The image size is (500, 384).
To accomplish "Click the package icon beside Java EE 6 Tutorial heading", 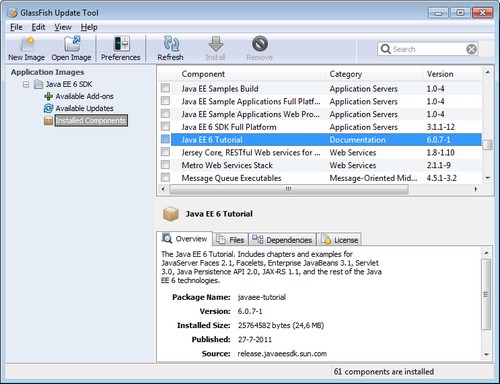I will pos(171,214).
